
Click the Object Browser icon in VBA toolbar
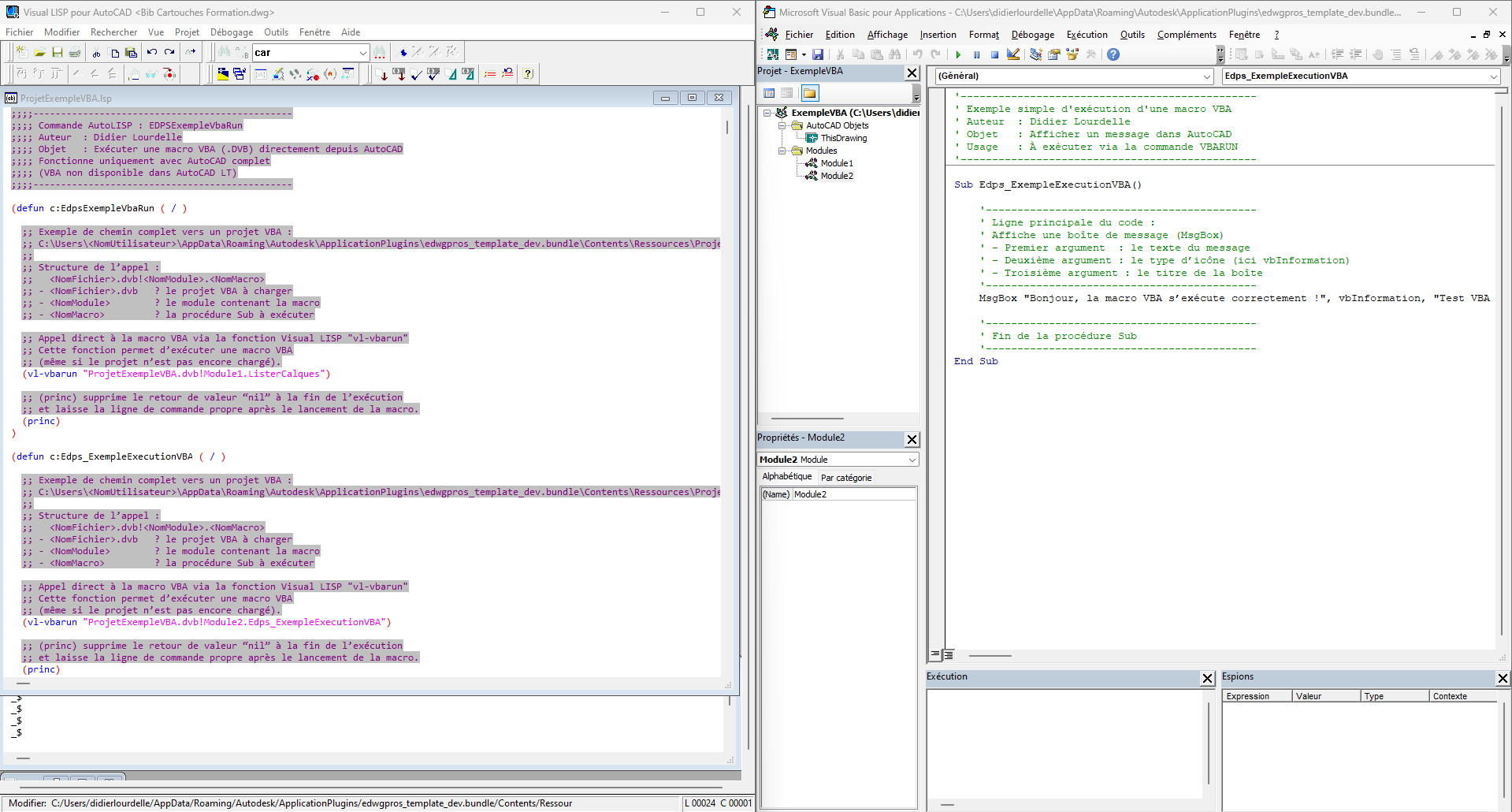1072,54
